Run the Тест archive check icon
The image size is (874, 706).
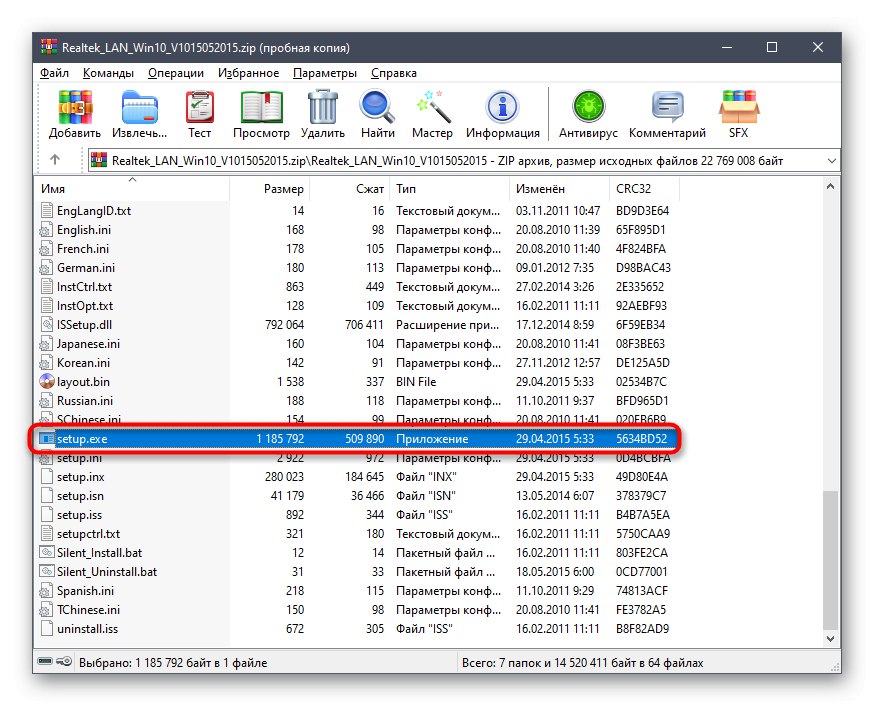tap(199, 107)
